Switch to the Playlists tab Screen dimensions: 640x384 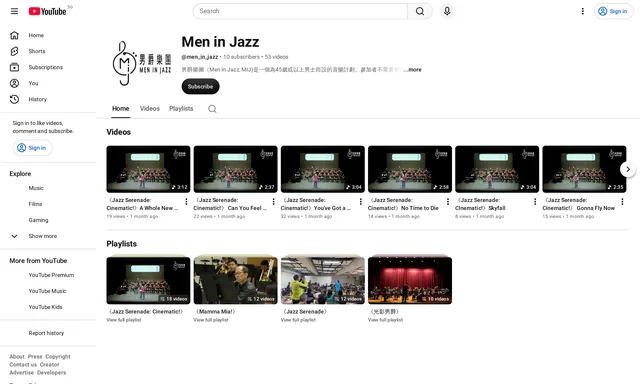point(181,109)
